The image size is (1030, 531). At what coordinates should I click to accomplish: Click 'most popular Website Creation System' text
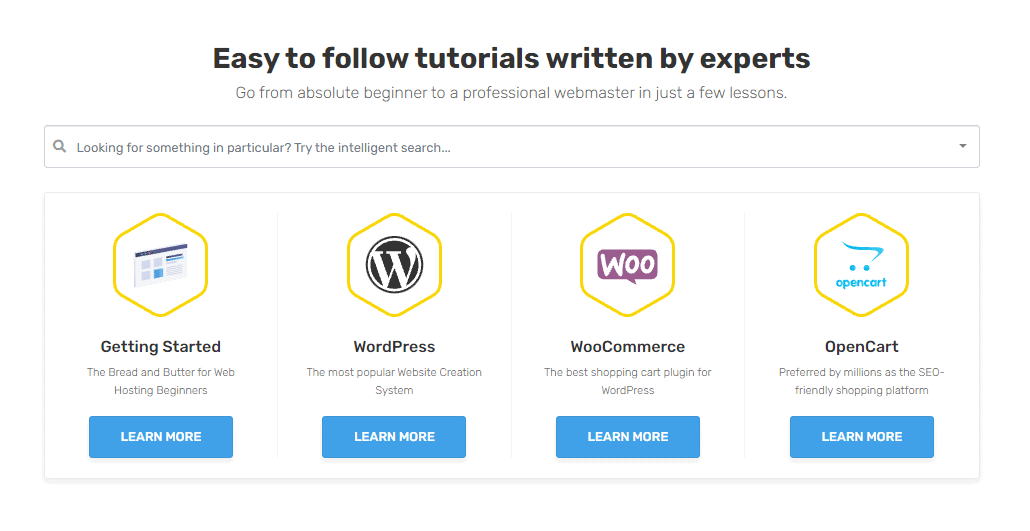(x=394, y=381)
